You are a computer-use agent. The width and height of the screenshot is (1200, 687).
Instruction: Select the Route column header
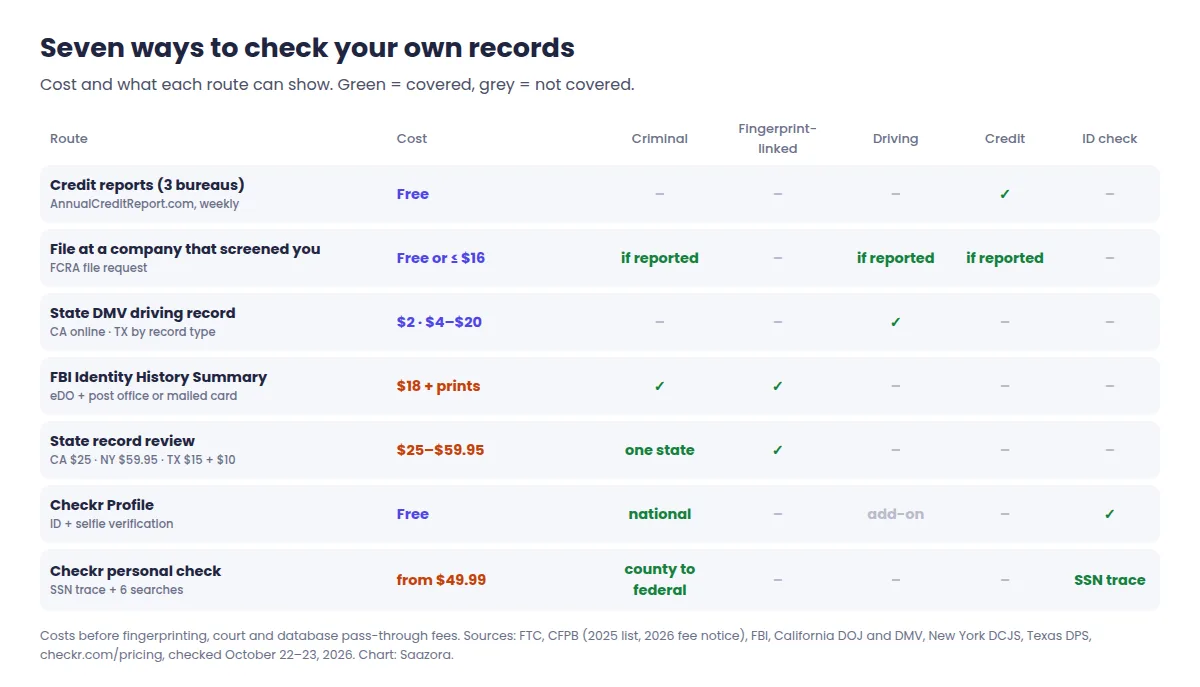69,139
